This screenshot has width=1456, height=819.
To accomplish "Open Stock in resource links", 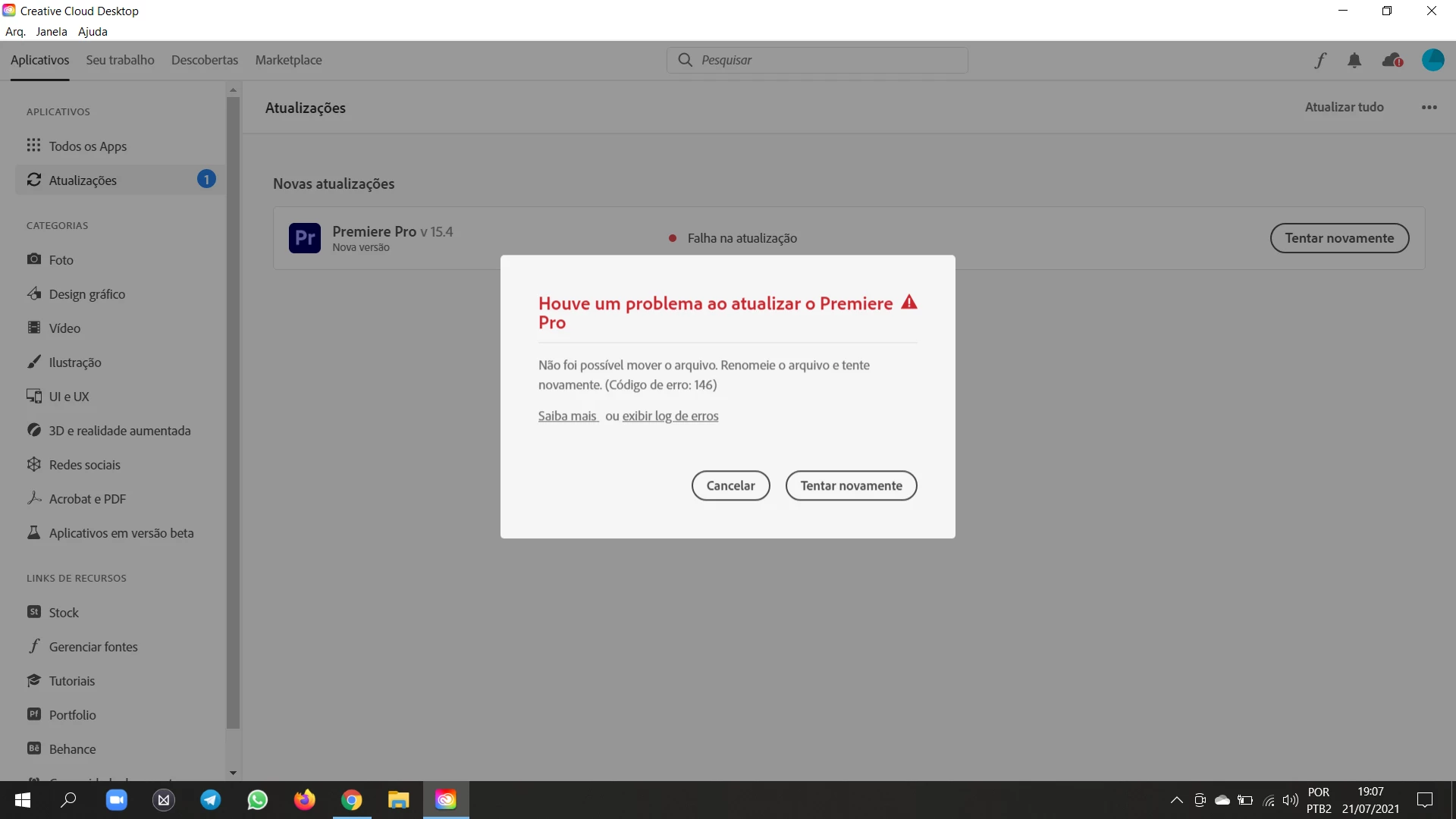I will coord(64,613).
